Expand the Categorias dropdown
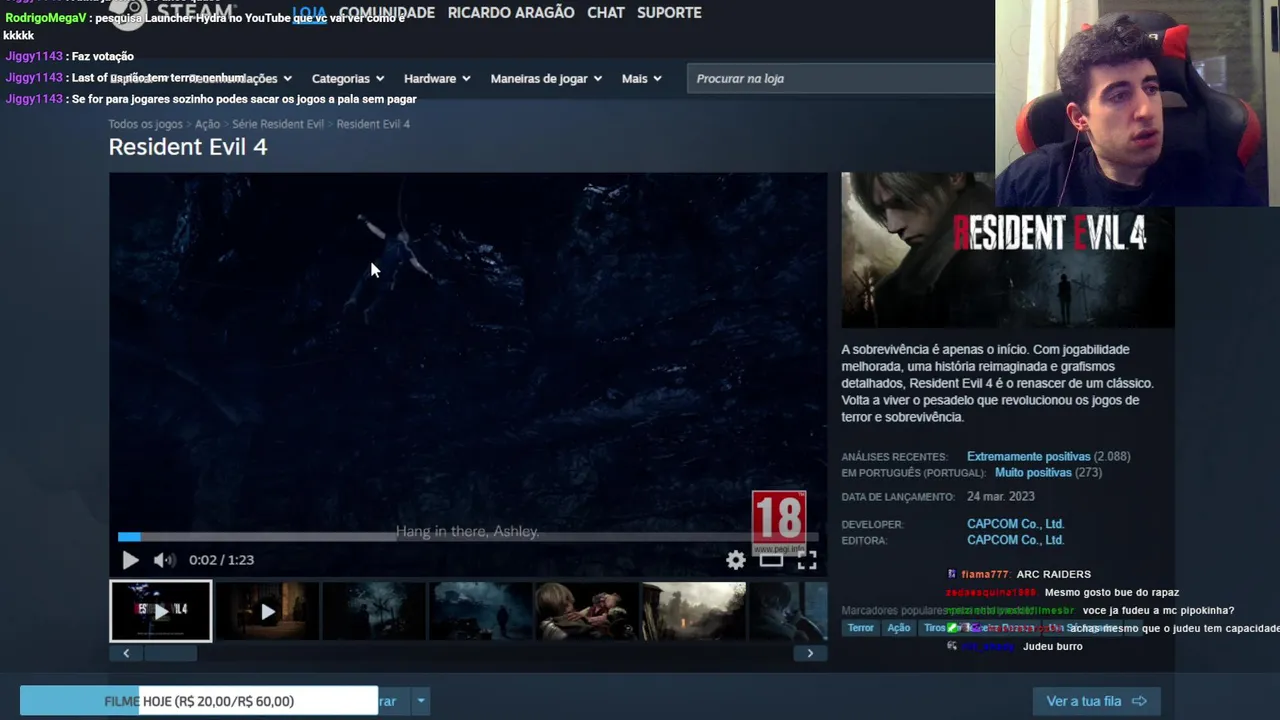1280x720 pixels. (348, 78)
